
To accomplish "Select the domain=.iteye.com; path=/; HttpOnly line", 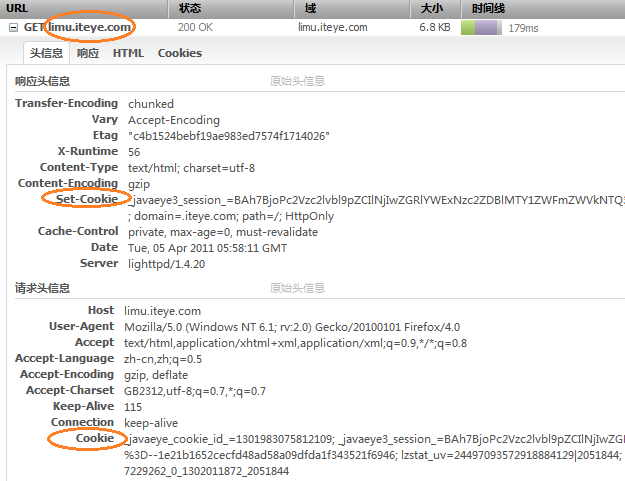I will pyautogui.click(x=231, y=216).
